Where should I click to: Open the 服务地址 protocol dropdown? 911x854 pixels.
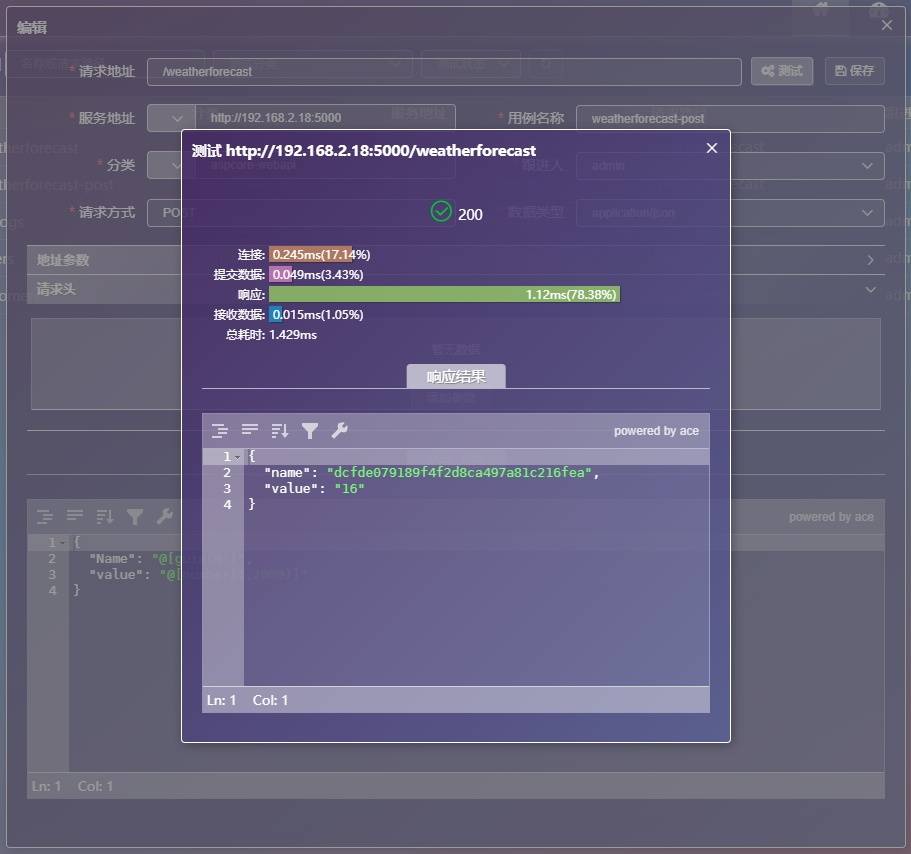[171, 119]
